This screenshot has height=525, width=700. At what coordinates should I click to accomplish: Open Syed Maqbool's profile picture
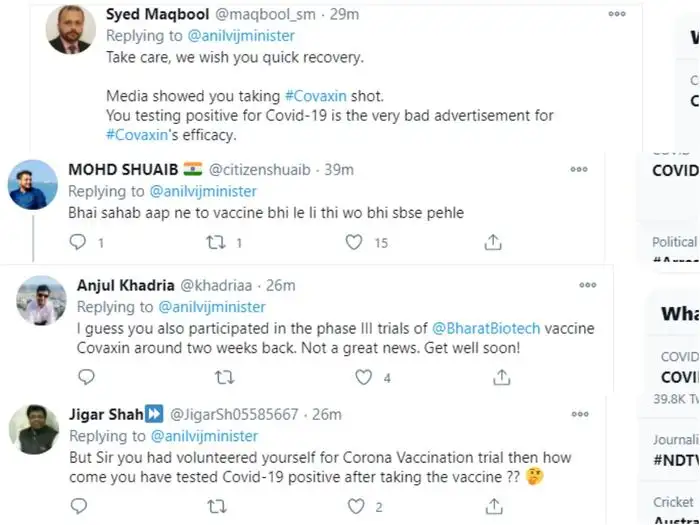70,29
